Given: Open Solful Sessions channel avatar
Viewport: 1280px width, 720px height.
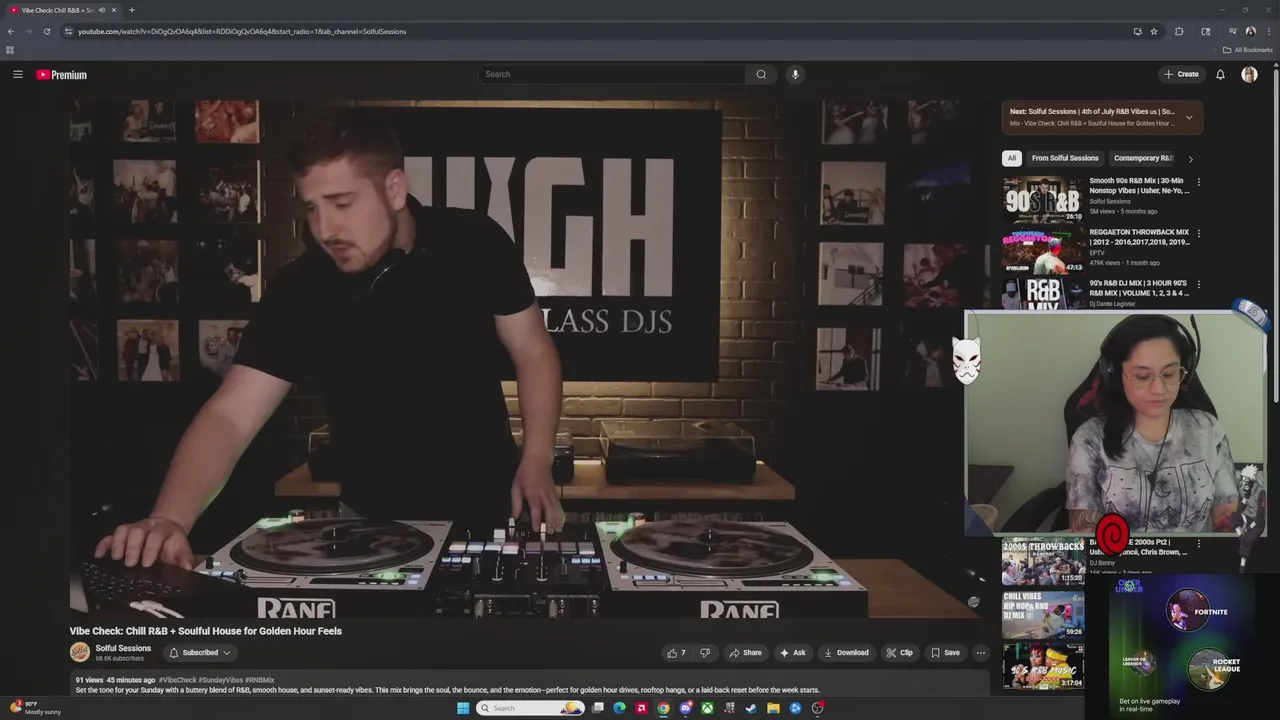Looking at the screenshot, I should pos(80,653).
